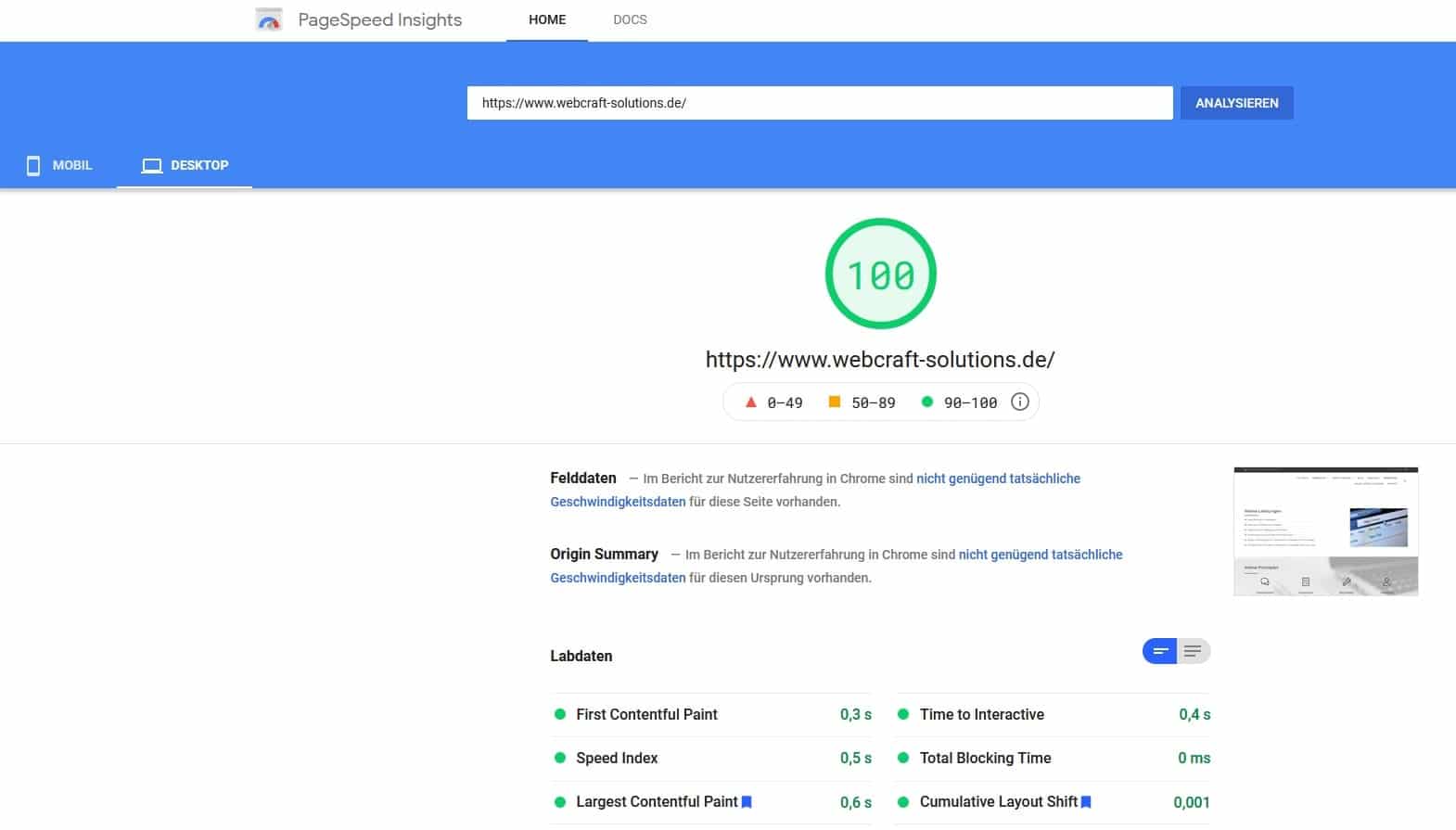The width and height of the screenshot is (1456, 830).
Task: Switch Labdaten to expanded detail view
Action: [1194, 651]
